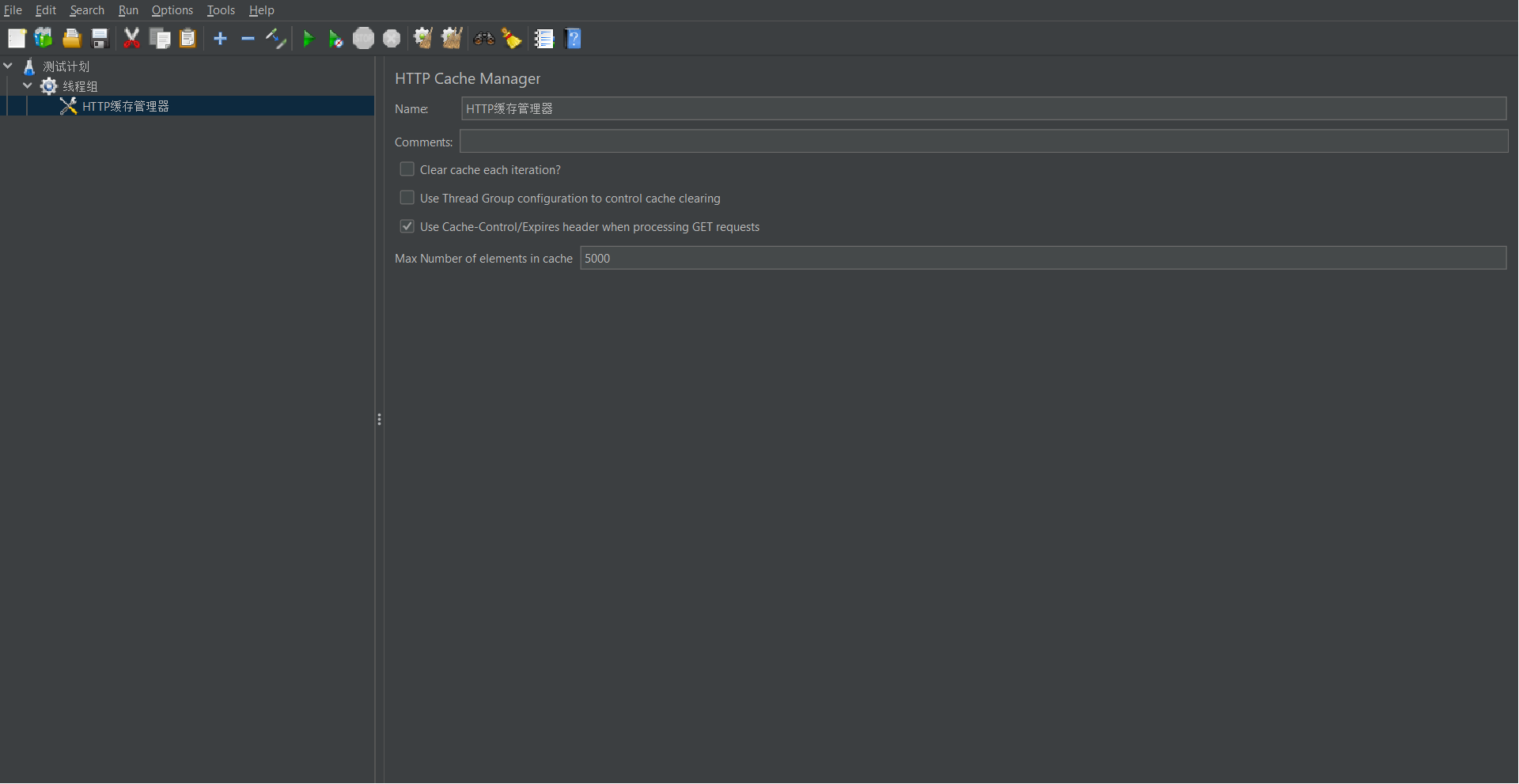The width and height of the screenshot is (1519, 784).
Task: Start the test with green play icon
Action: click(x=309, y=38)
